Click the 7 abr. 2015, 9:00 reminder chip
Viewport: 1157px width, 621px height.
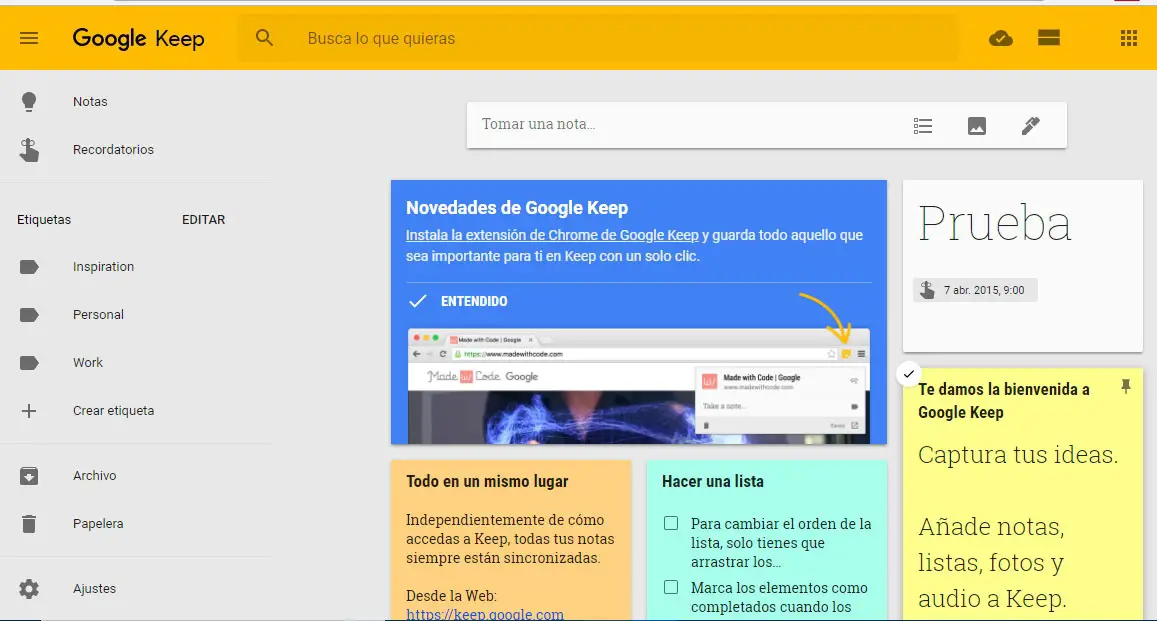pyautogui.click(x=975, y=290)
